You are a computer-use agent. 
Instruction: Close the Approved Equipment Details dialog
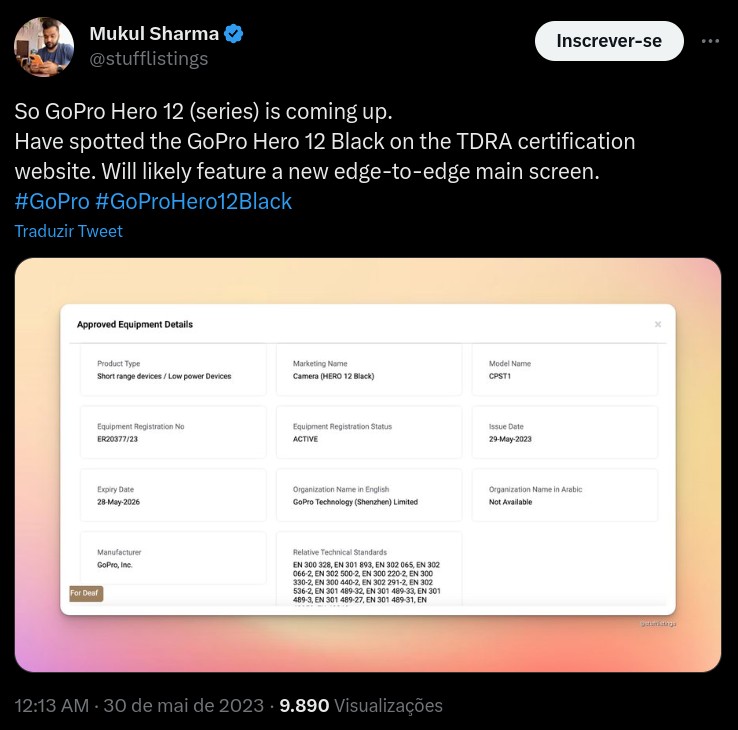(658, 324)
